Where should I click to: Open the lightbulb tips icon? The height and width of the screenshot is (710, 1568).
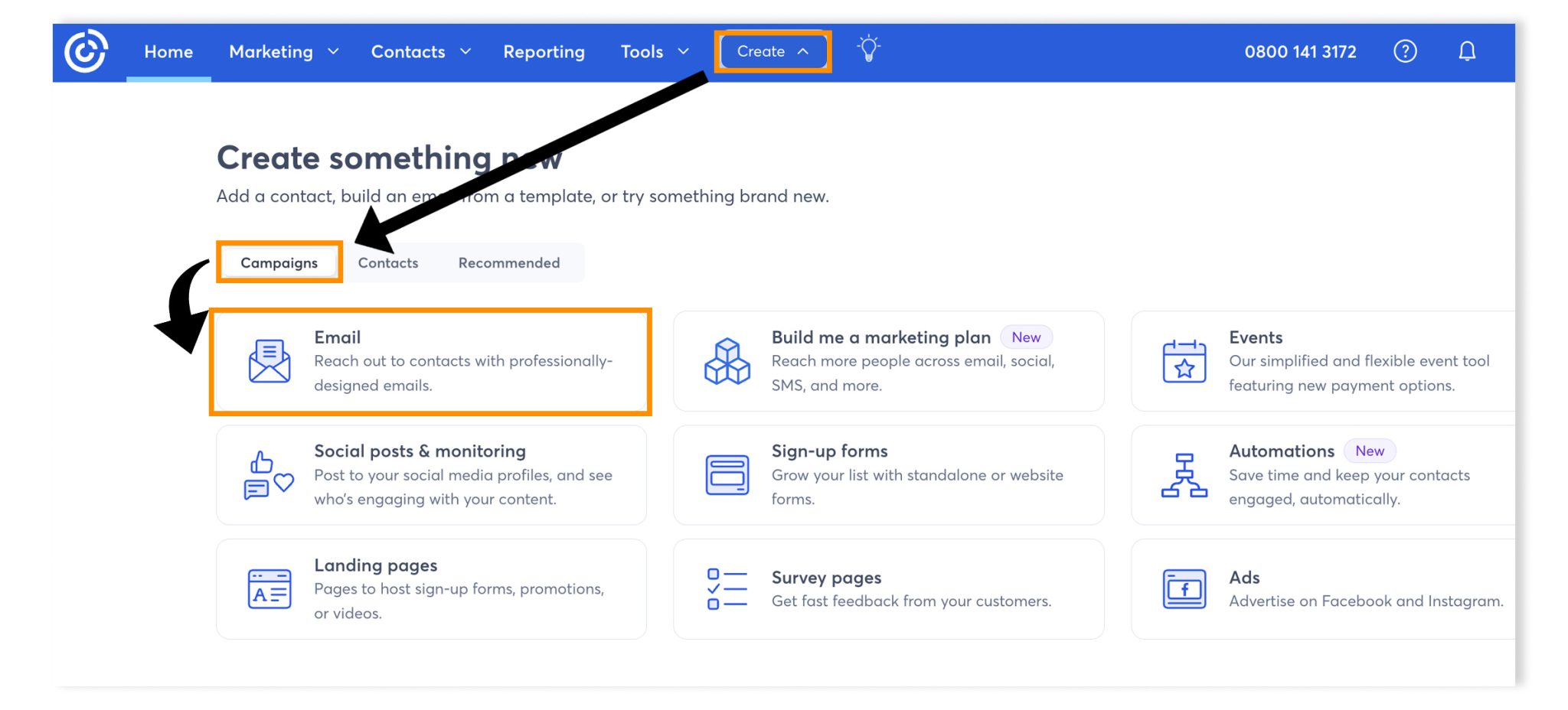point(869,50)
